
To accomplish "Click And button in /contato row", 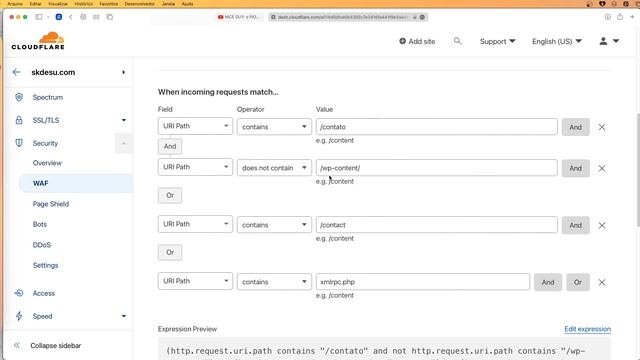I will pyautogui.click(x=576, y=127).
